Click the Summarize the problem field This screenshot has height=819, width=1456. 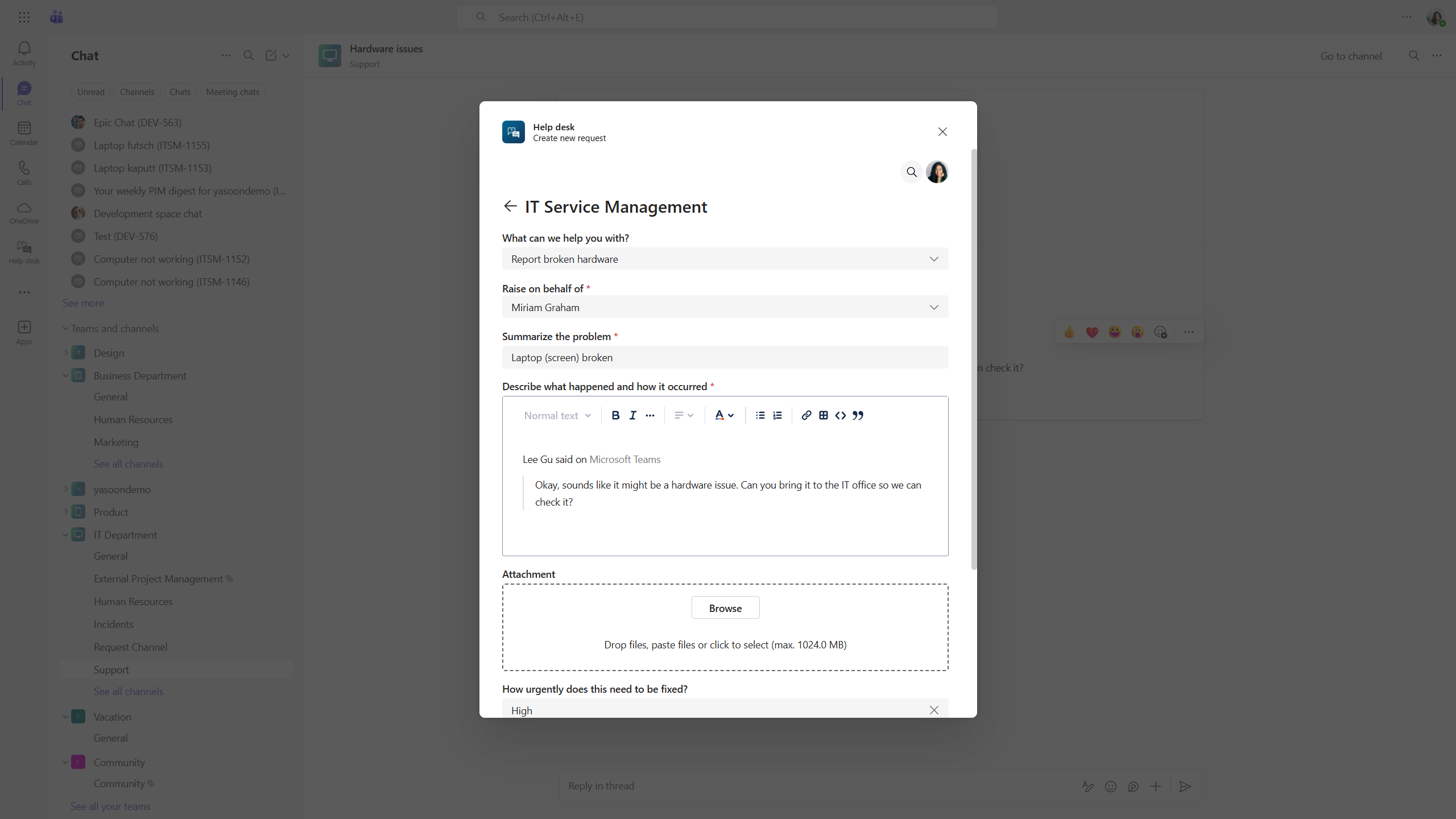point(725,357)
